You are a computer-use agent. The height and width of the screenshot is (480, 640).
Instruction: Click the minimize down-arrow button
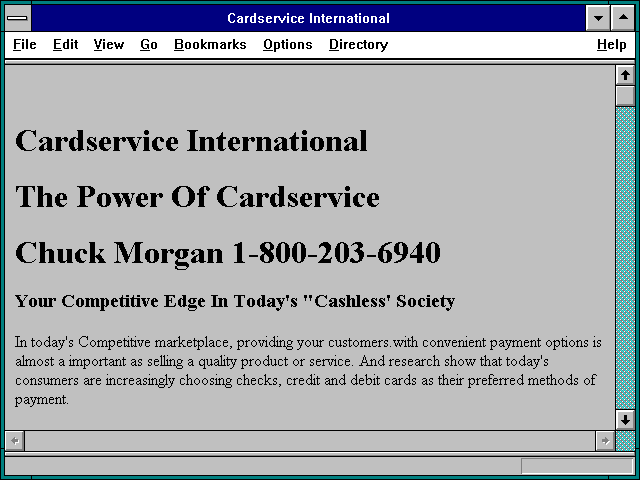[x=598, y=18]
